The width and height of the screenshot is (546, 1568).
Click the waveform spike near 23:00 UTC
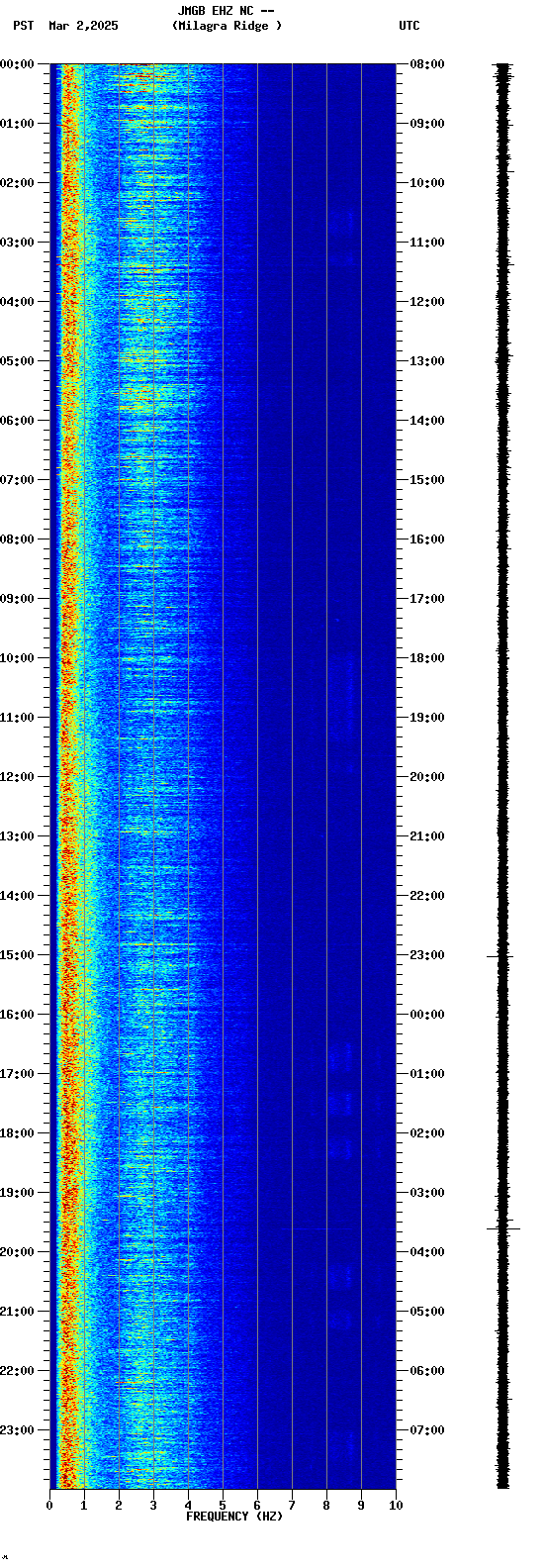(500, 956)
